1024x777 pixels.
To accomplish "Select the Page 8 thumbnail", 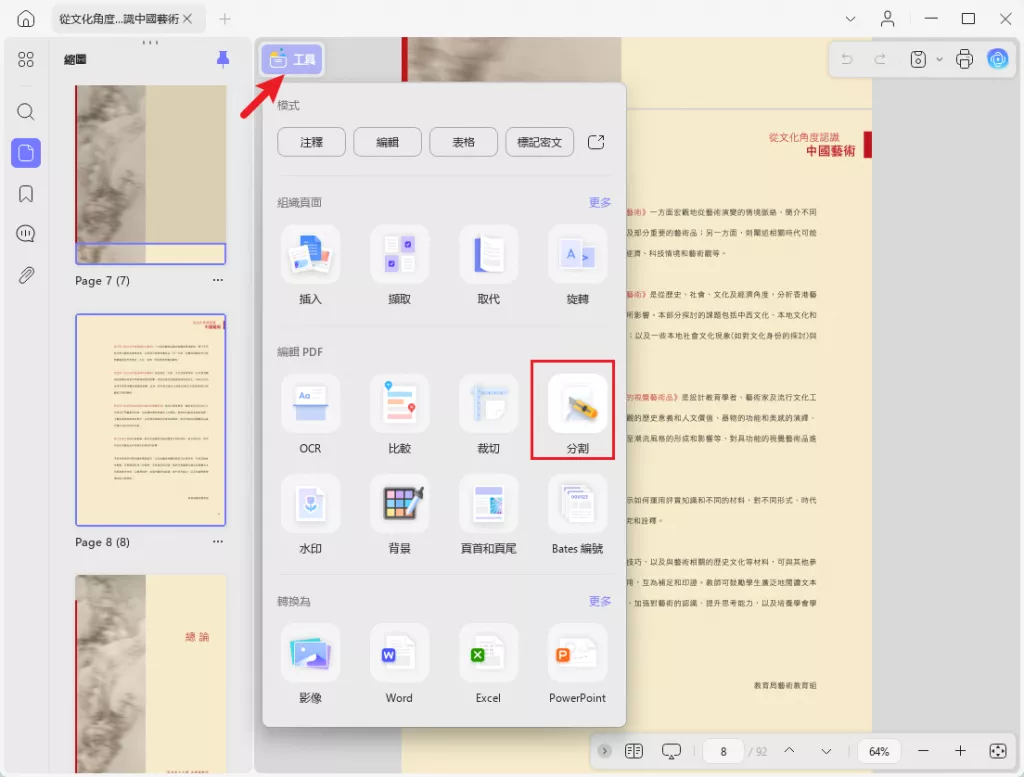I will pos(150,420).
